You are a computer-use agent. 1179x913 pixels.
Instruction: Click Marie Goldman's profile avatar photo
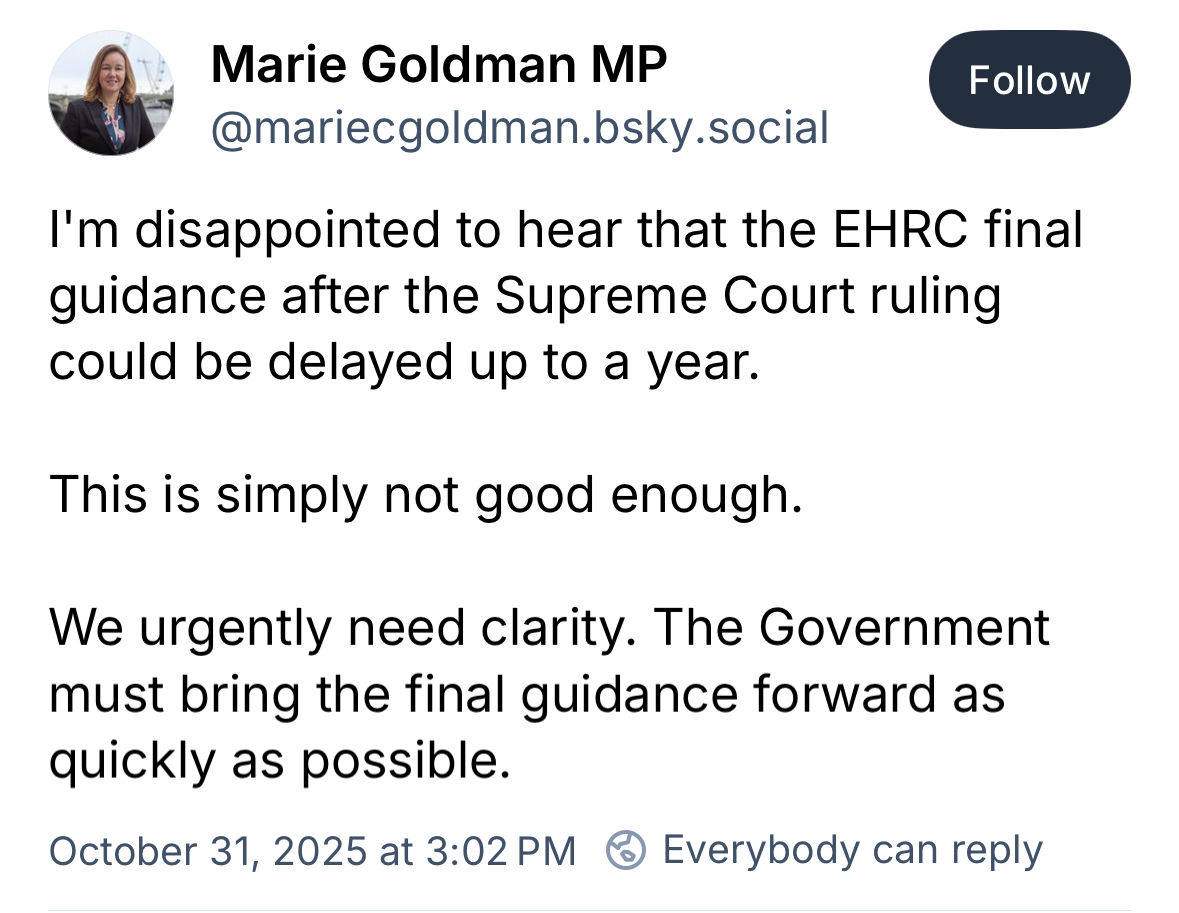click(x=110, y=93)
